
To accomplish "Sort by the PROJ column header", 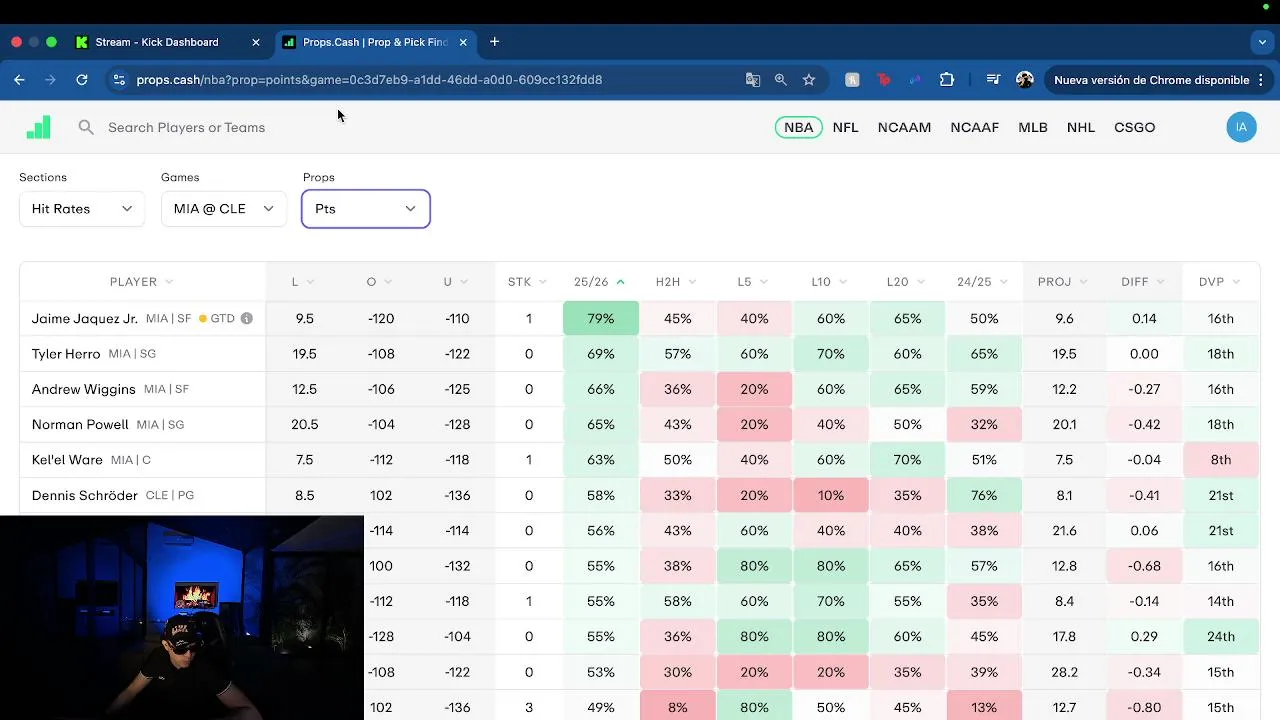I will point(1063,282).
